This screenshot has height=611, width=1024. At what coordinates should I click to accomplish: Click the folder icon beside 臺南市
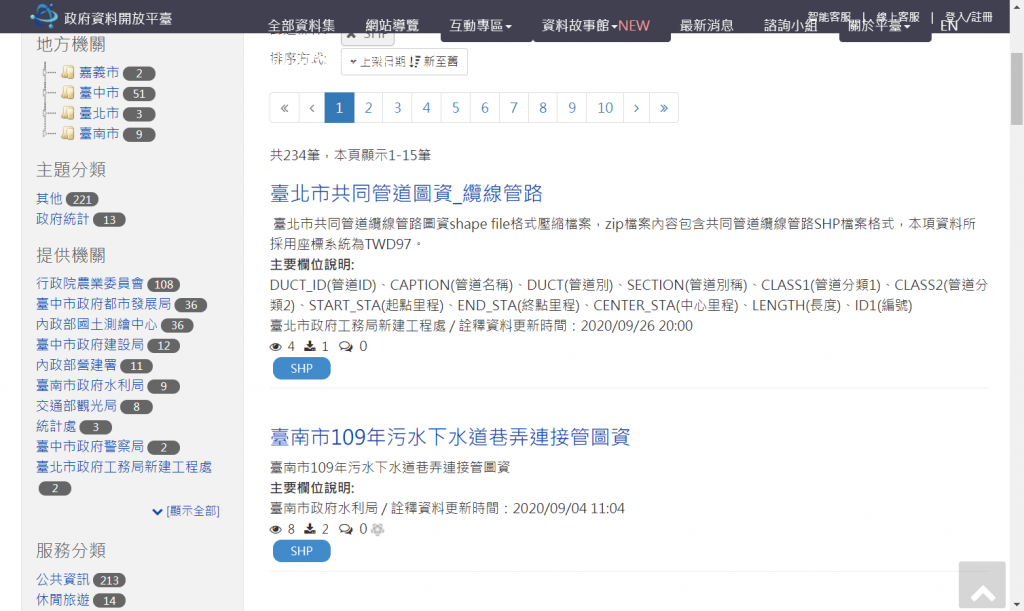68,133
